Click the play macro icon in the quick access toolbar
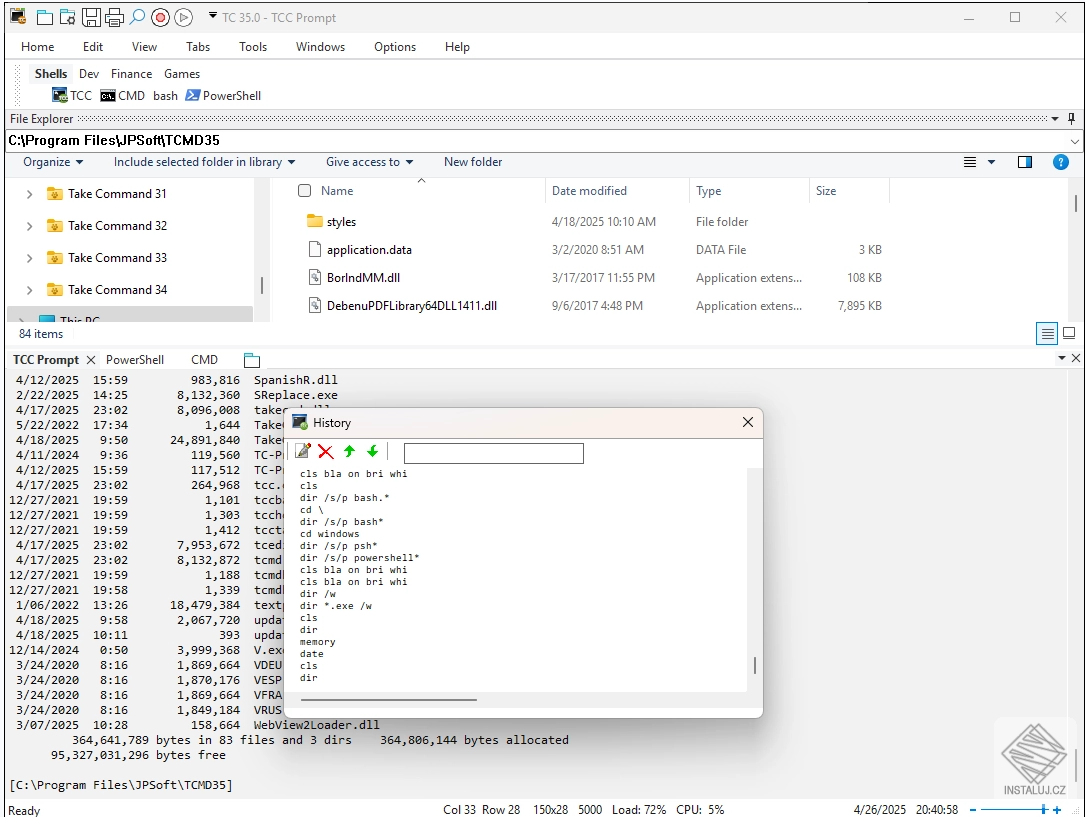This screenshot has height=817, width=1085. point(183,17)
